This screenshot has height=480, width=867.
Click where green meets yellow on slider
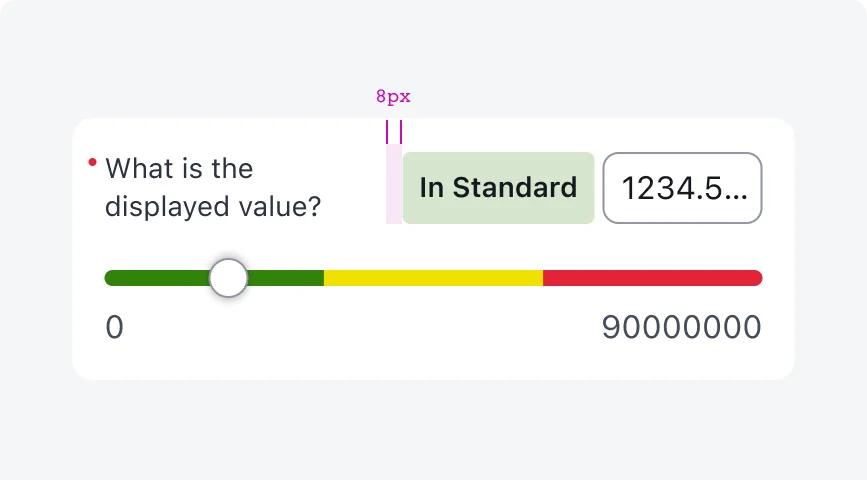(x=324, y=278)
